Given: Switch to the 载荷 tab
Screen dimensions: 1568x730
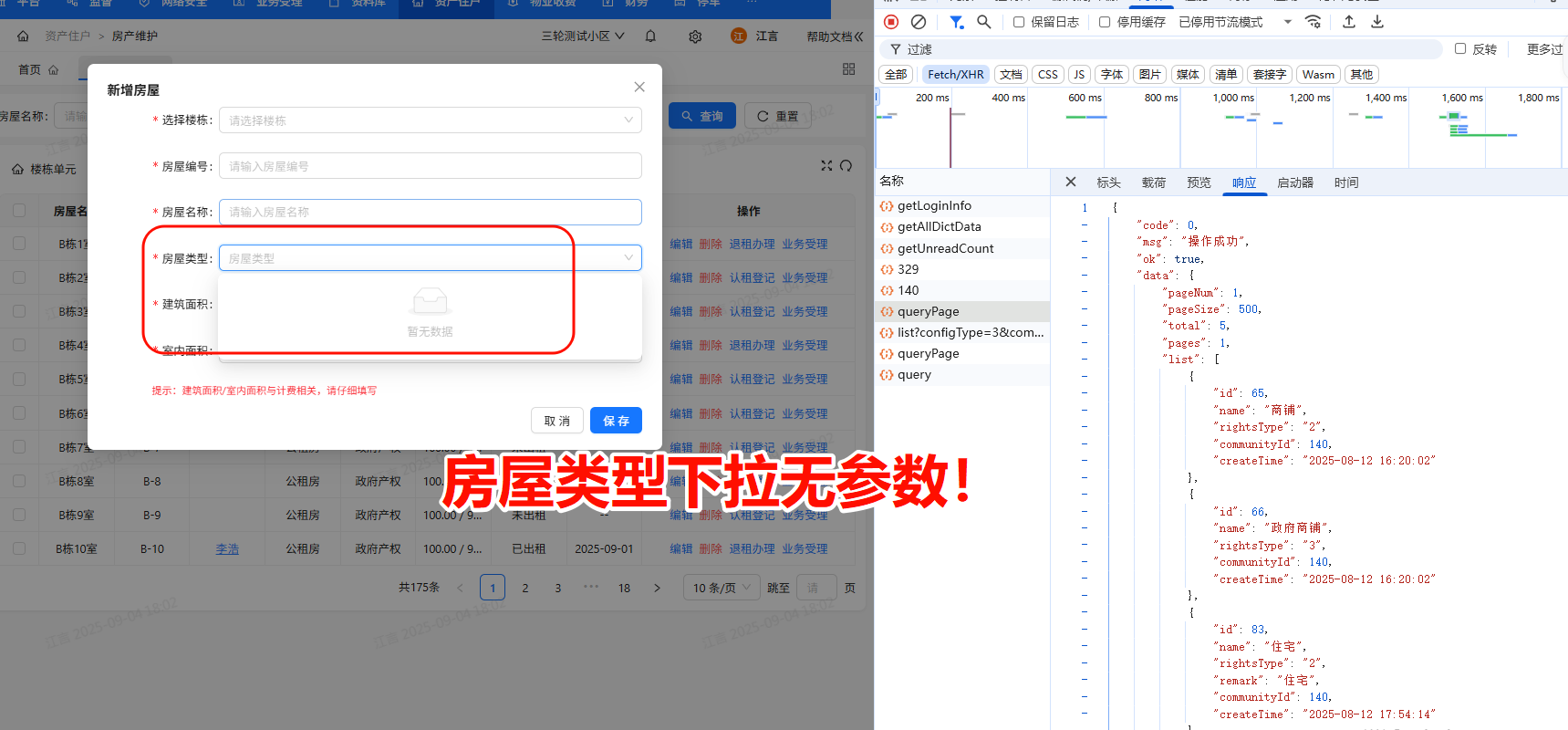Looking at the screenshot, I should point(1154,182).
